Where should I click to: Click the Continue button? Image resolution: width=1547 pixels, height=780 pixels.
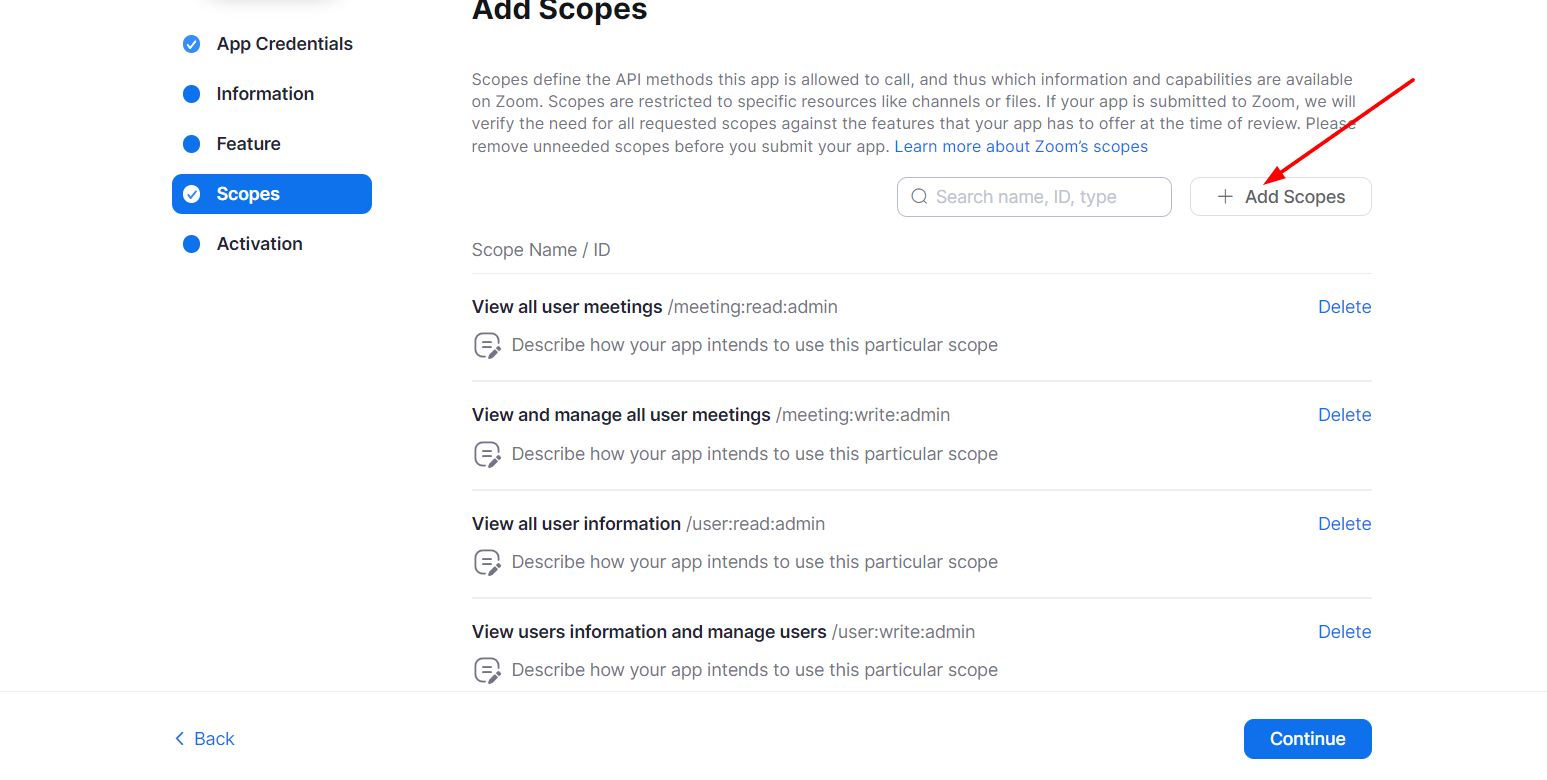[x=1307, y=738]
